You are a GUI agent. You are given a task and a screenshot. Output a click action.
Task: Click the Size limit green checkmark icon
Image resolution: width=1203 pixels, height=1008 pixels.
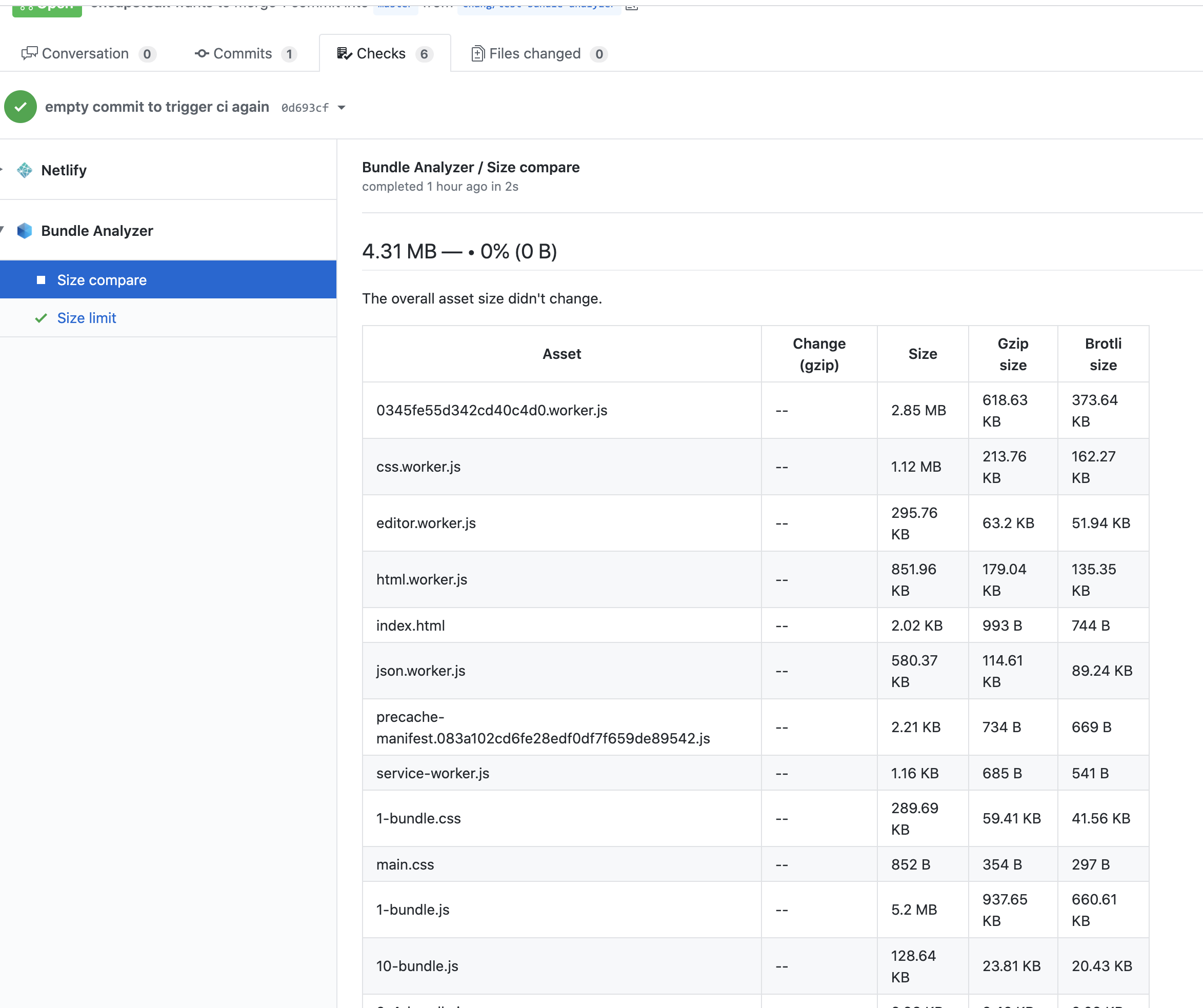pos(41,318)
